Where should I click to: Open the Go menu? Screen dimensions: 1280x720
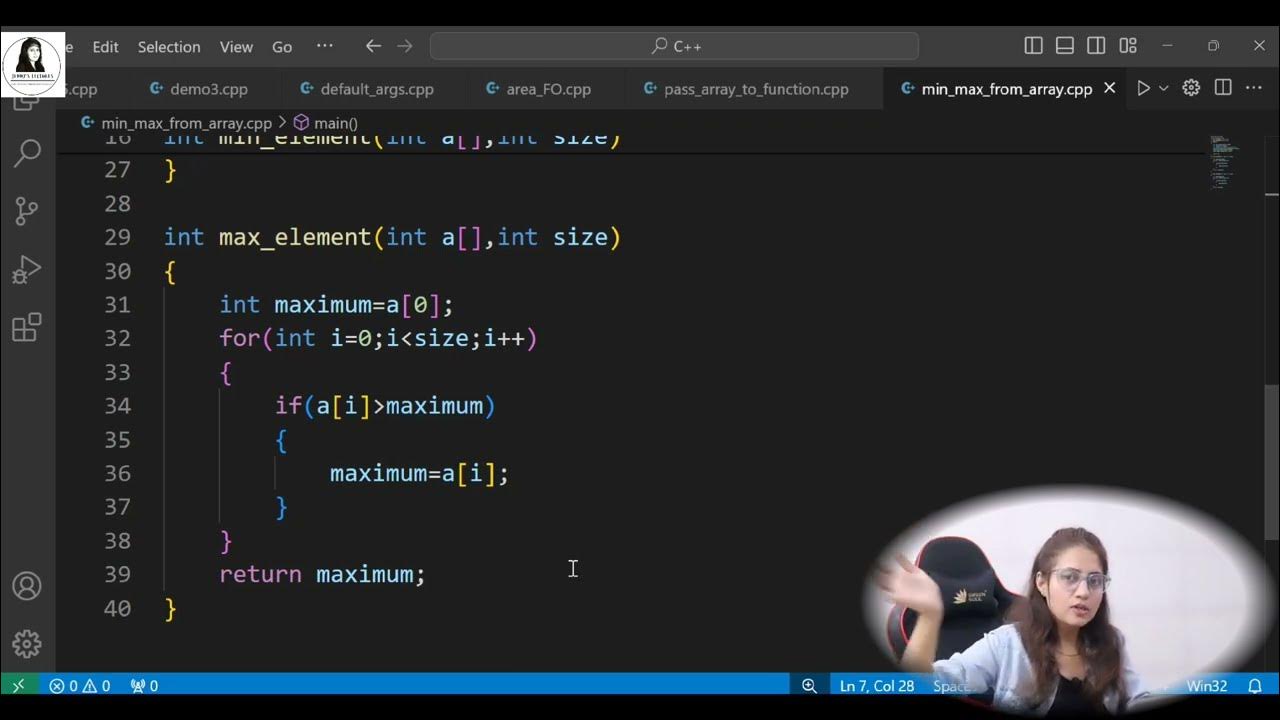282,47
